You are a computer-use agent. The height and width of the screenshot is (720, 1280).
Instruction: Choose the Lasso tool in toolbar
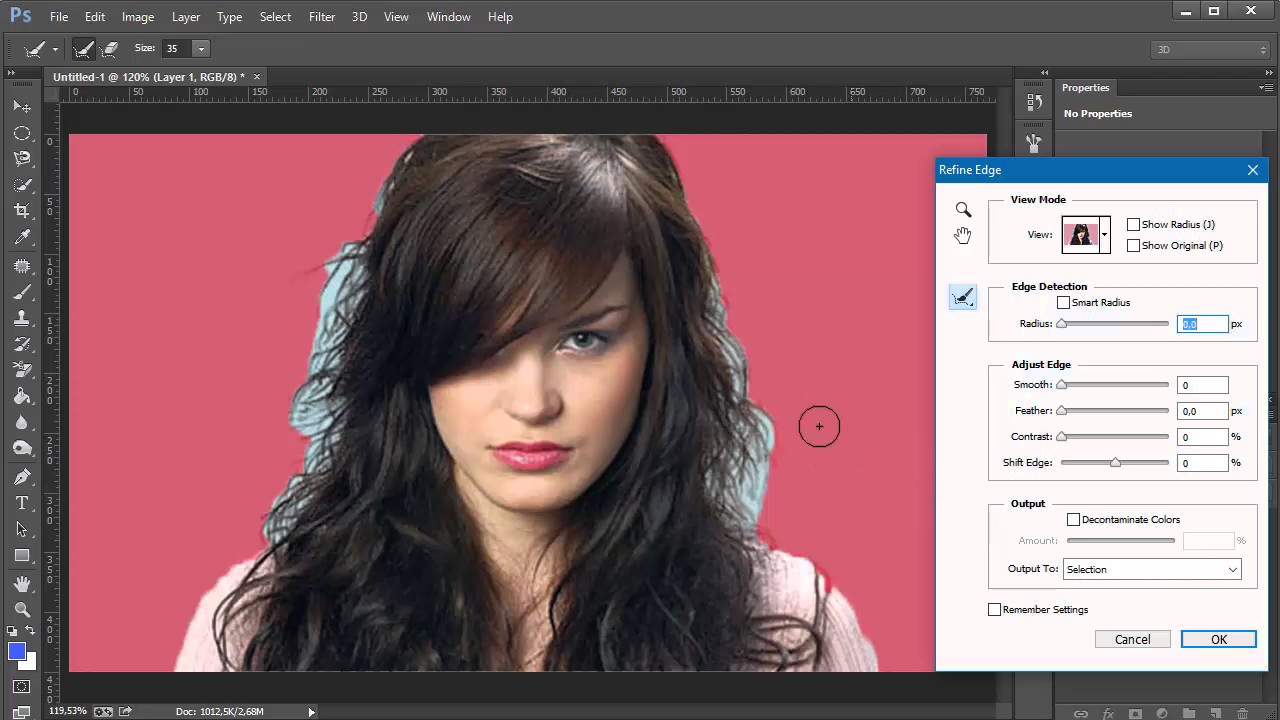coord(22,159)
